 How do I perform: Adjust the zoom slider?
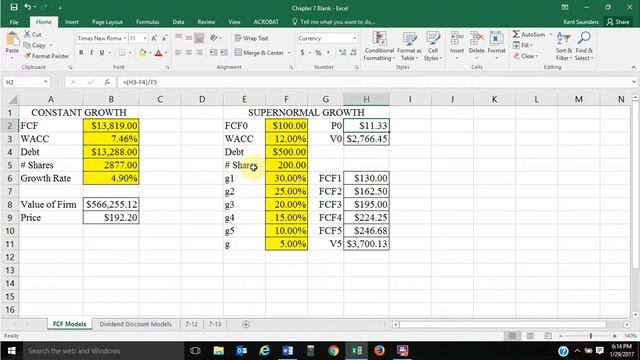point(590,336)
